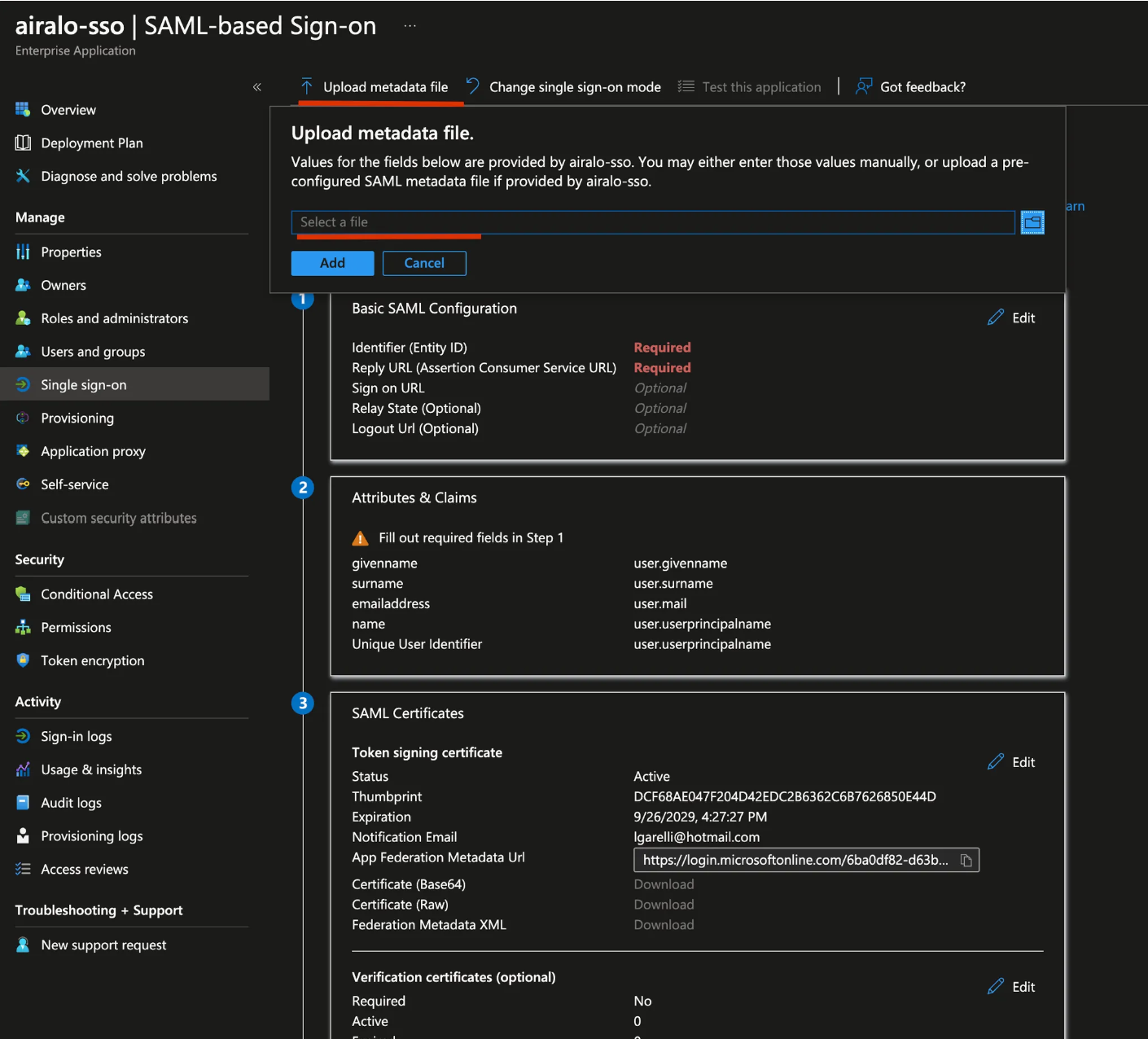Image resolution: width=1148 pixels, height=1039 pixels.
Task: Click Reply URL (Assertion Consumer Service URL) label
Action: point(484,368)
